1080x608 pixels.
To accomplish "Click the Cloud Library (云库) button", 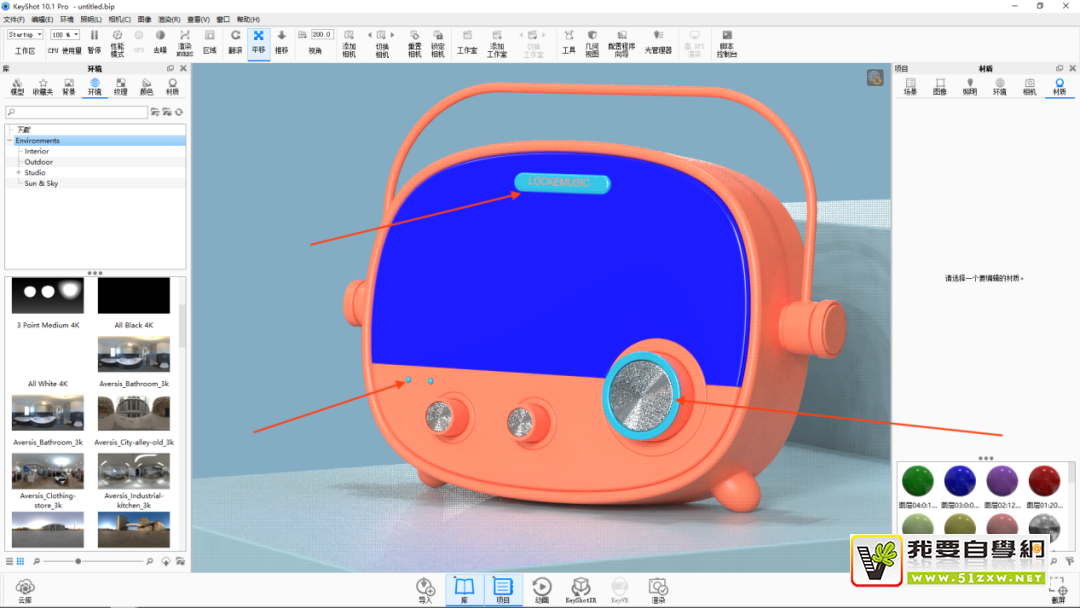I will click(x=25, y=589).
